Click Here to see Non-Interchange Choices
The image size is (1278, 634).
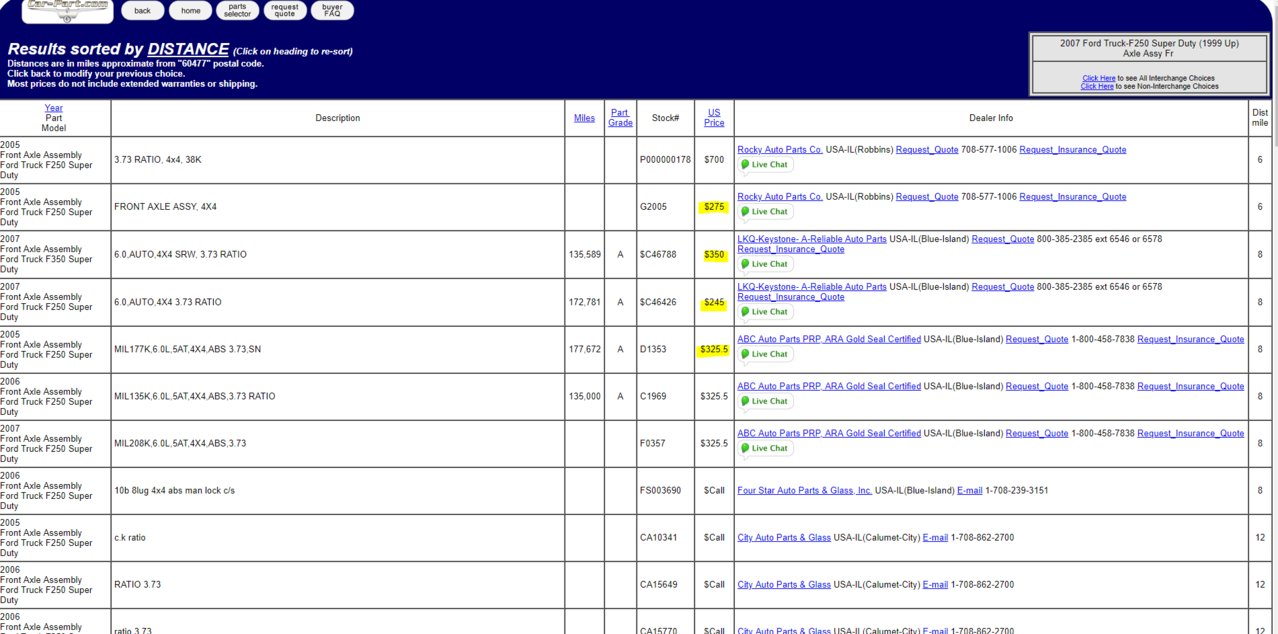(x=1096, y=86)
